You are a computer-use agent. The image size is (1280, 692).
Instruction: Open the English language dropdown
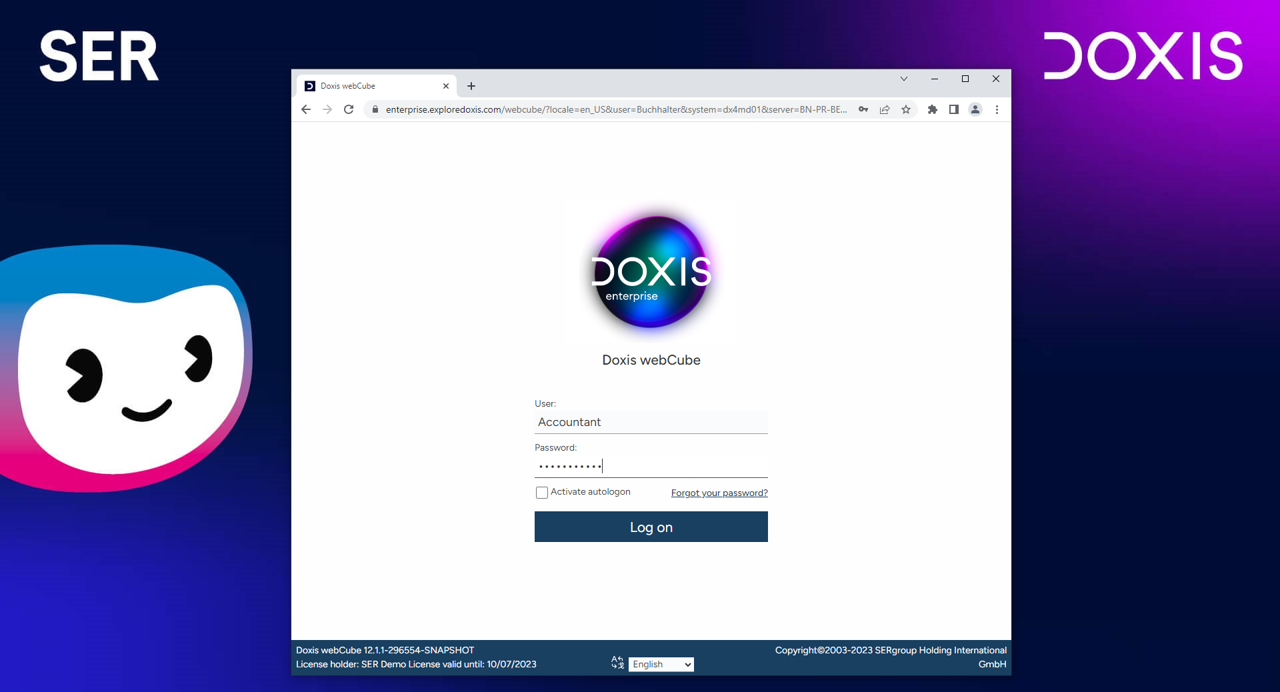pyautogui.click(x=661, y=664)
